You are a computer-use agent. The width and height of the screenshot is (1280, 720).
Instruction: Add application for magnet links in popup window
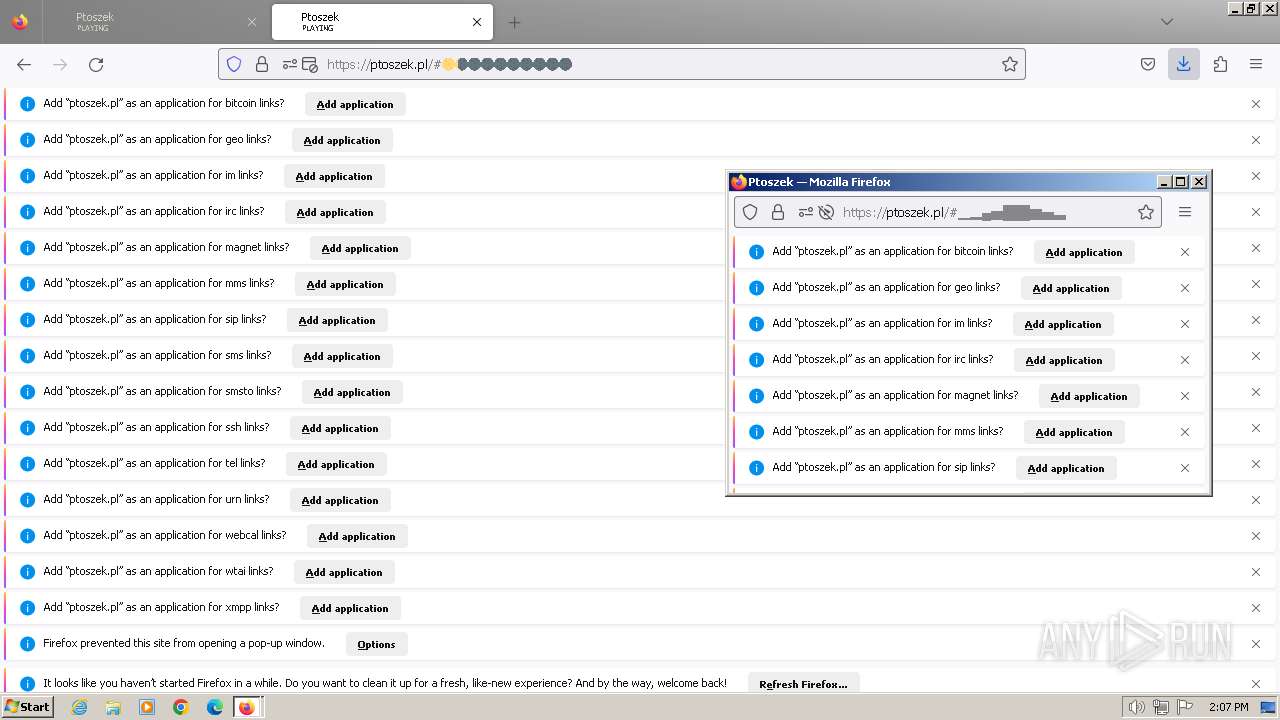[x=1089, y=396]
